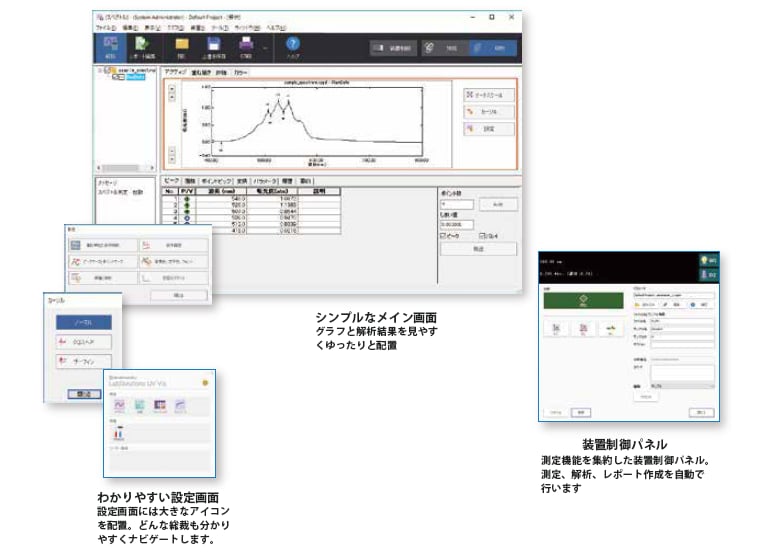This screenshot has width=775, height=553.
Task: Click the P/V column header in peak table
Action: pyautogui.click(x=187, y=191)
